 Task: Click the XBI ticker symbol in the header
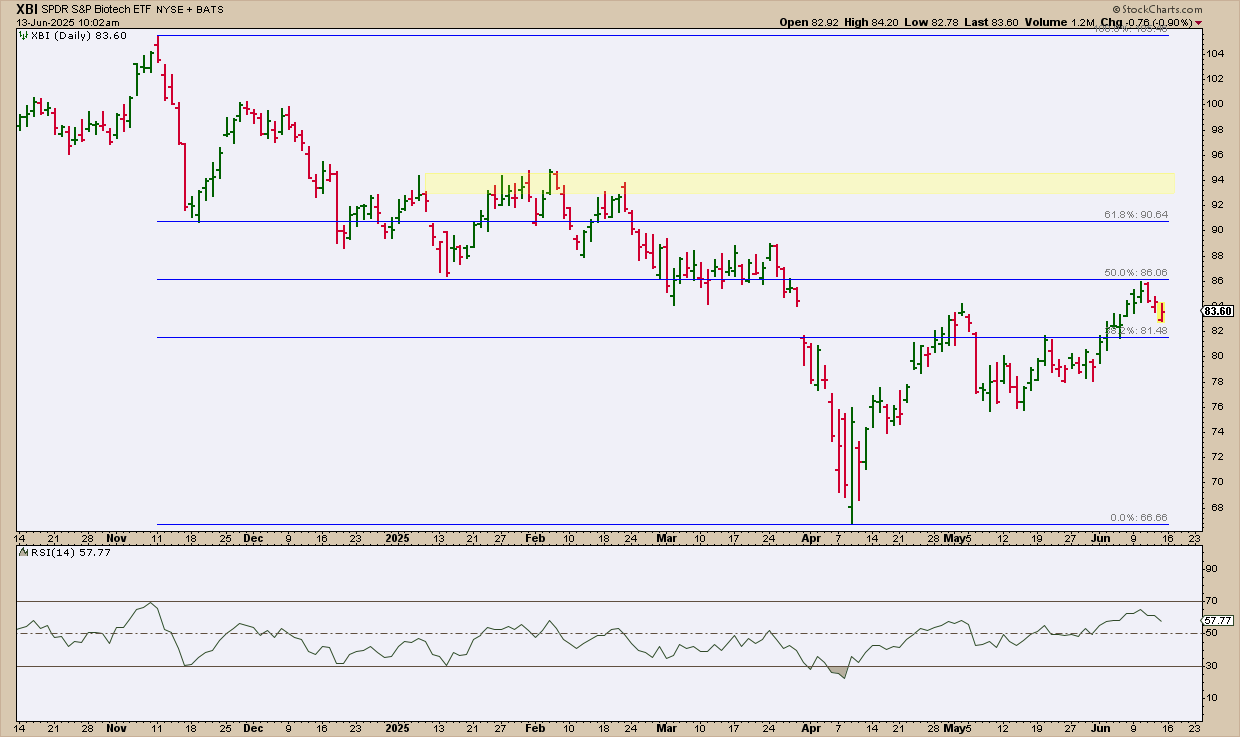click(28, 8)
